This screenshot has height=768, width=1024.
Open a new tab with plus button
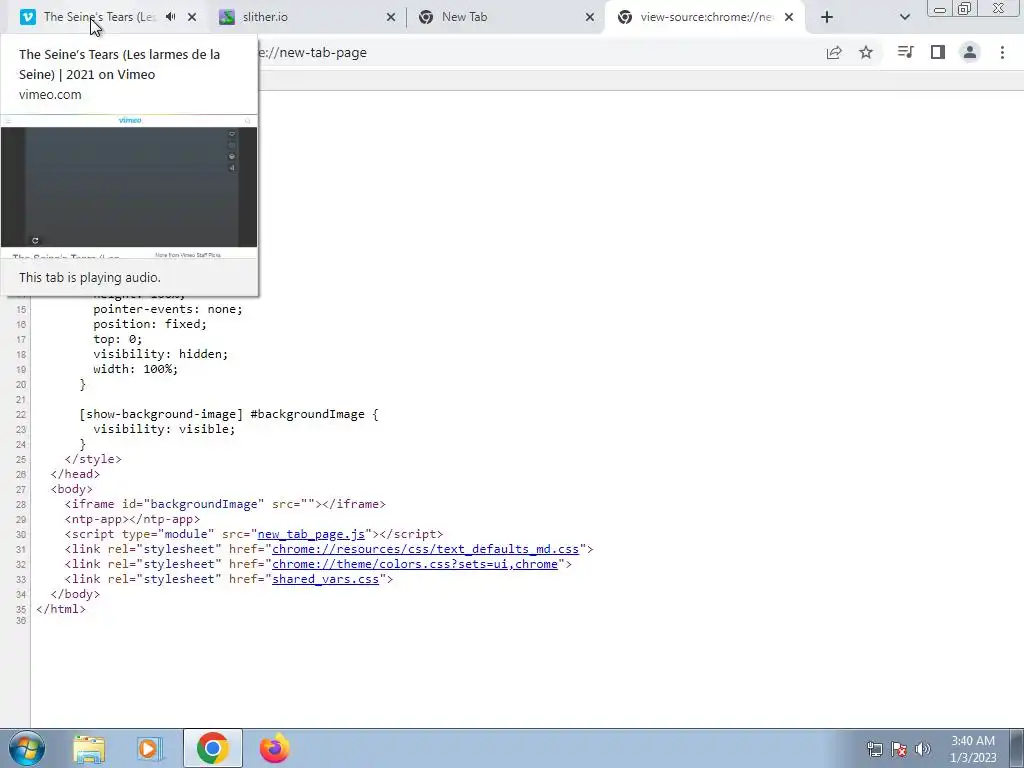(x=827, y=17)
